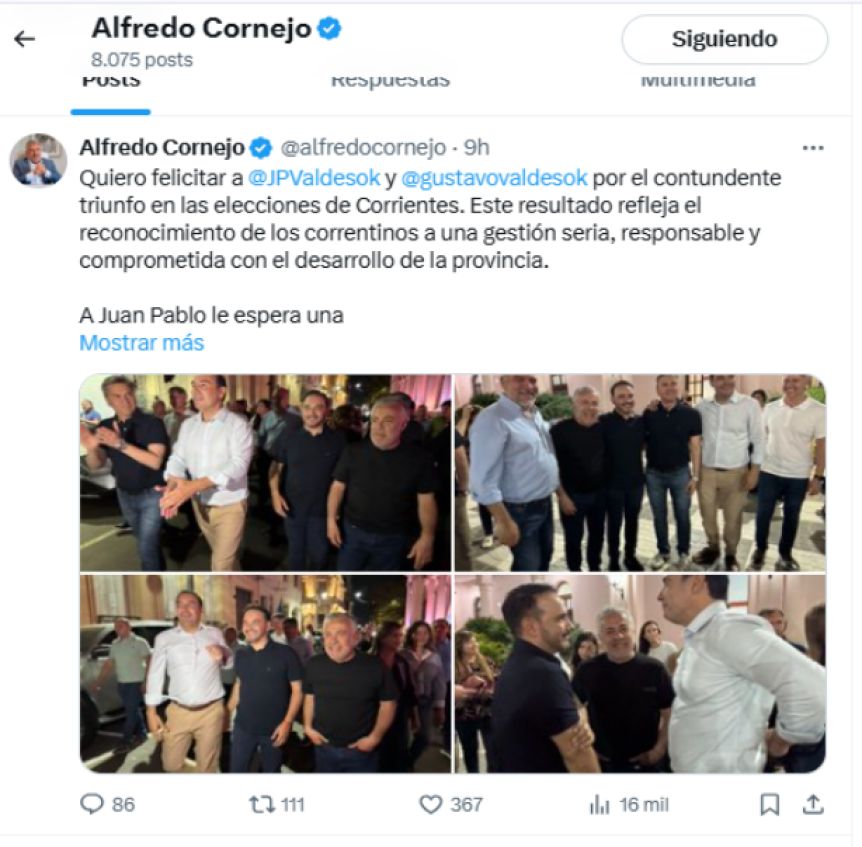Screen dimensions: 862x847
Task: Open the @JPValdesok mention link
Action: 314,178
